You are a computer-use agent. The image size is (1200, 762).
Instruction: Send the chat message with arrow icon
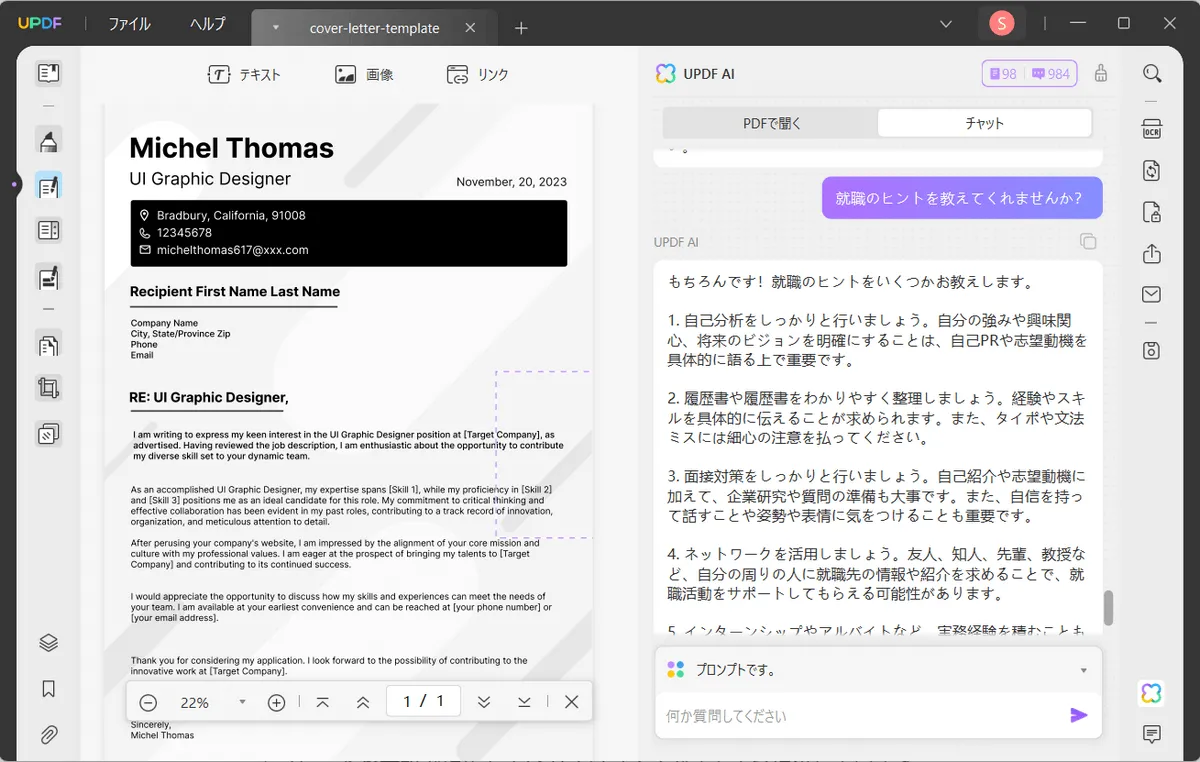tap(1078, 715)
